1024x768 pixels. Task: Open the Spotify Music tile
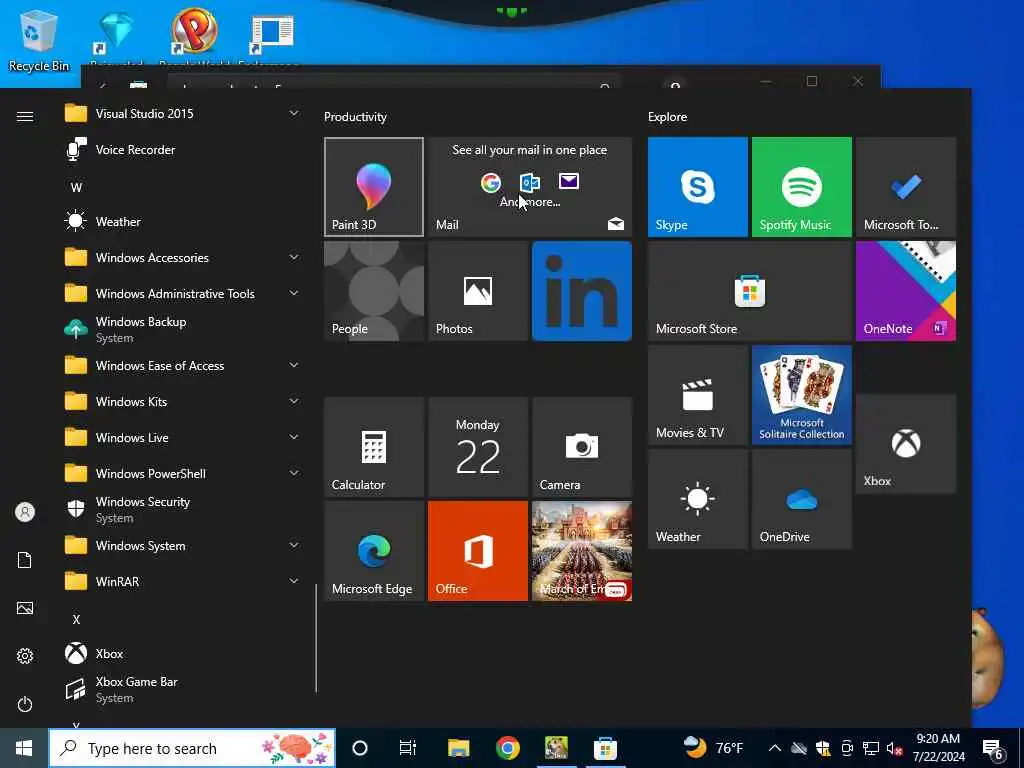click(801, 187)
